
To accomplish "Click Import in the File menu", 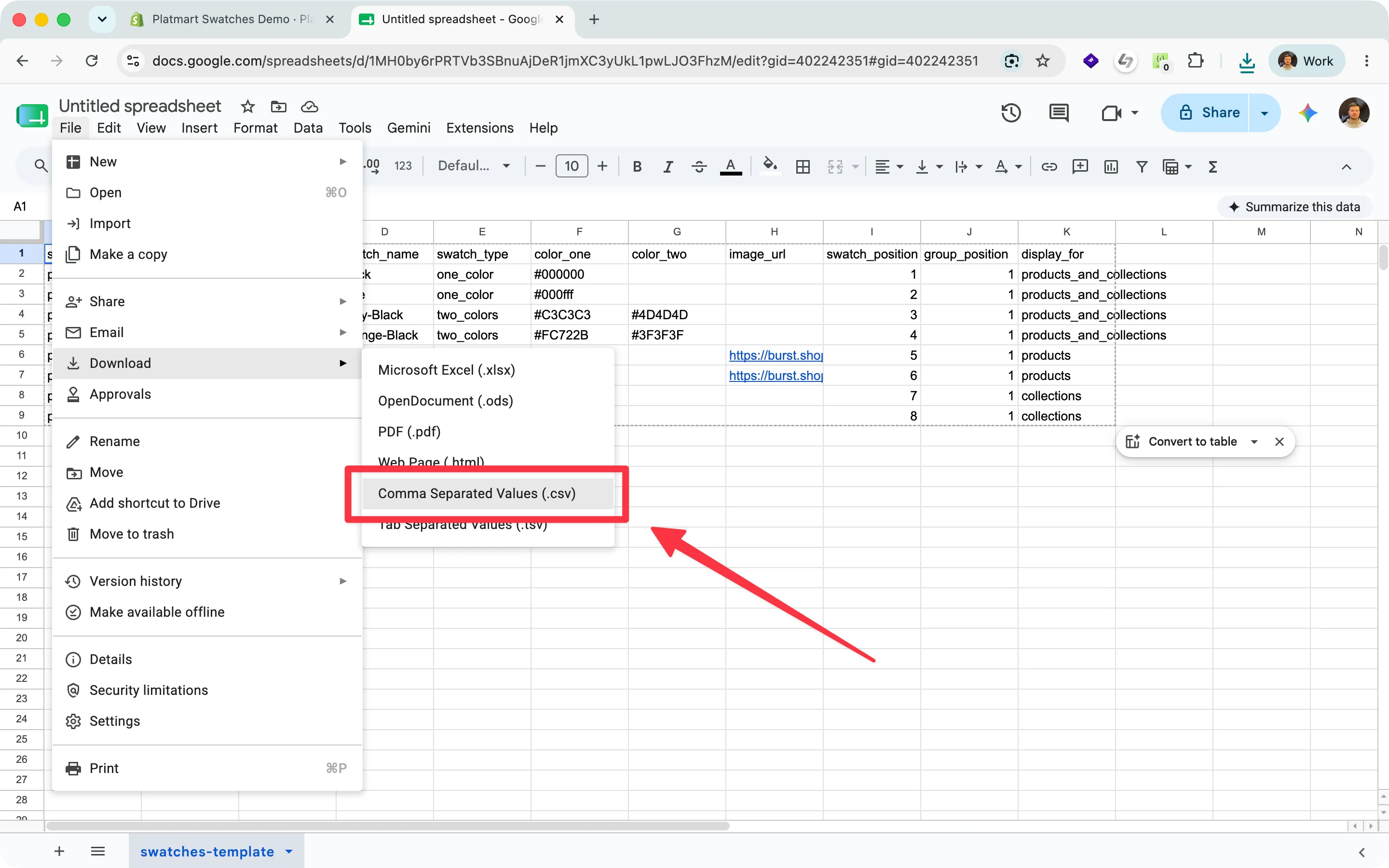I will tap(206, 223).
